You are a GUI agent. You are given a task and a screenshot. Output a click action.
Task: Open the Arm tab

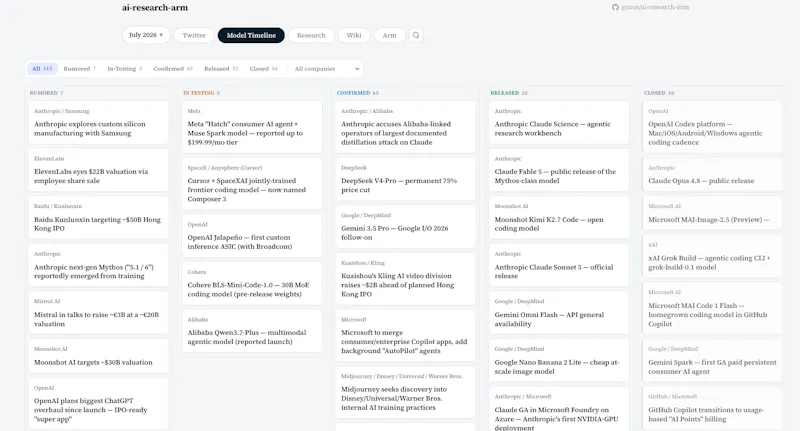click(x=389, y=35)
